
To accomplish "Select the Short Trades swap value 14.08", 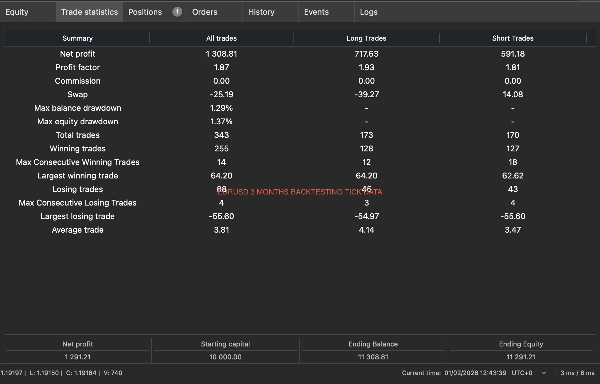I will 512,94.
